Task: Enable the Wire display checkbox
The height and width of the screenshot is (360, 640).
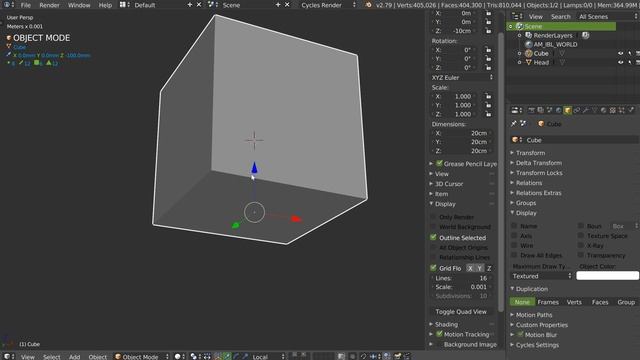Action: coord(514,245)
